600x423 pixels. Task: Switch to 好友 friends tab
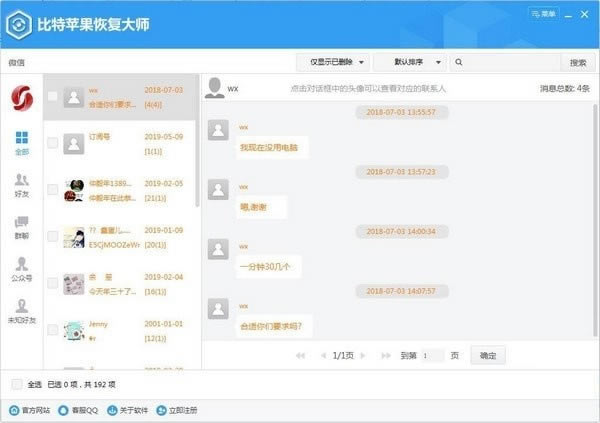coord(22,186)
